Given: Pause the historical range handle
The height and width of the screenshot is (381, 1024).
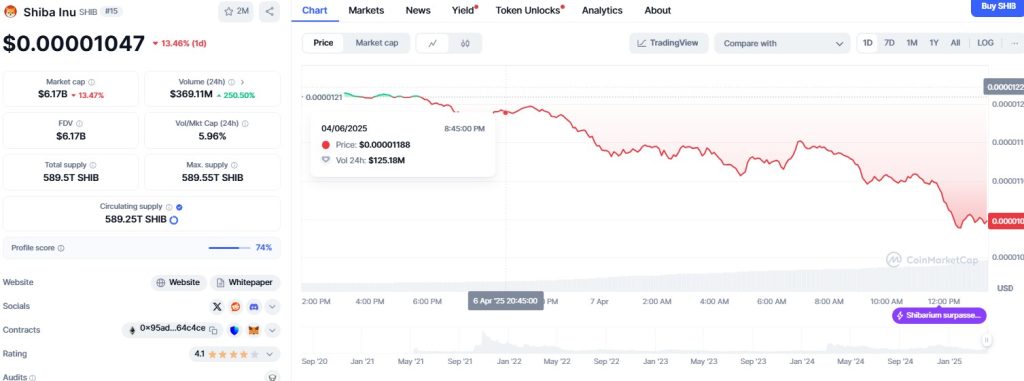Looking at the screenshot, I should point(987,340).
